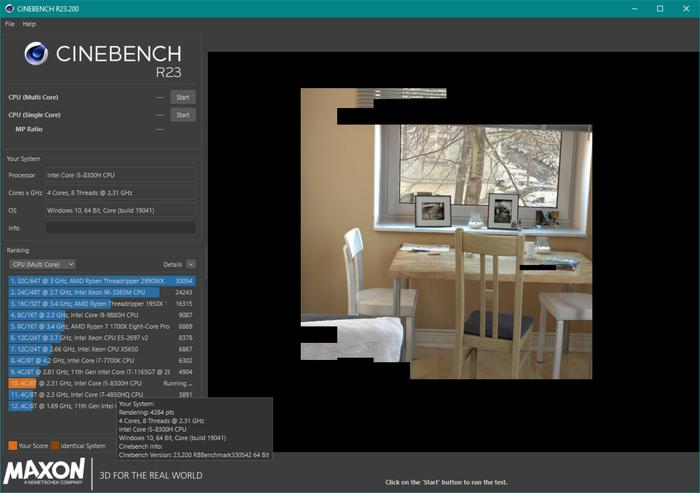Minimize the Cinebench window
The width and height of the screenshot is (700, 493).
click(634, 9)
